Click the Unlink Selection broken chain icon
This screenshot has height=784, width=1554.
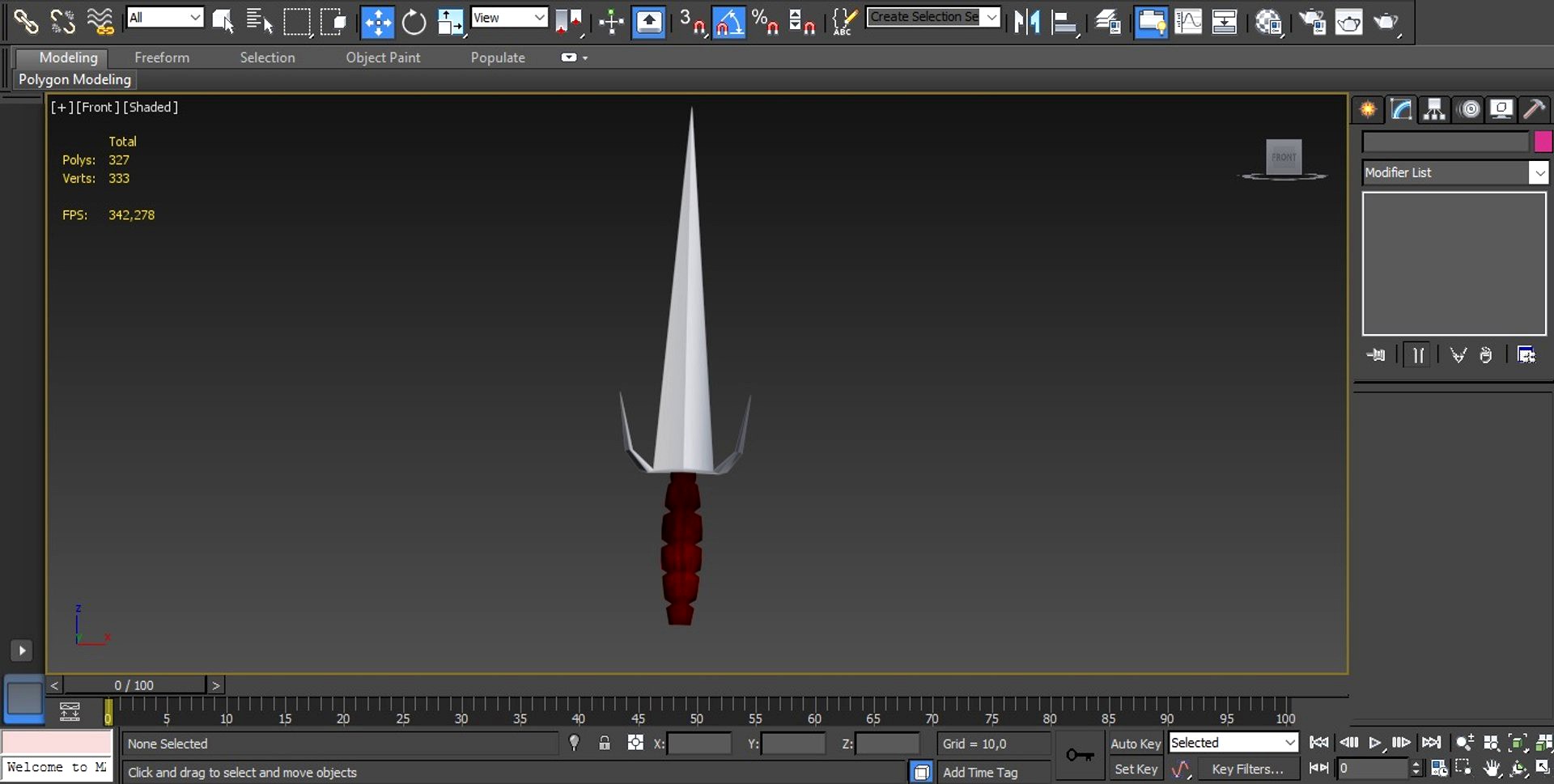(63, 21)
